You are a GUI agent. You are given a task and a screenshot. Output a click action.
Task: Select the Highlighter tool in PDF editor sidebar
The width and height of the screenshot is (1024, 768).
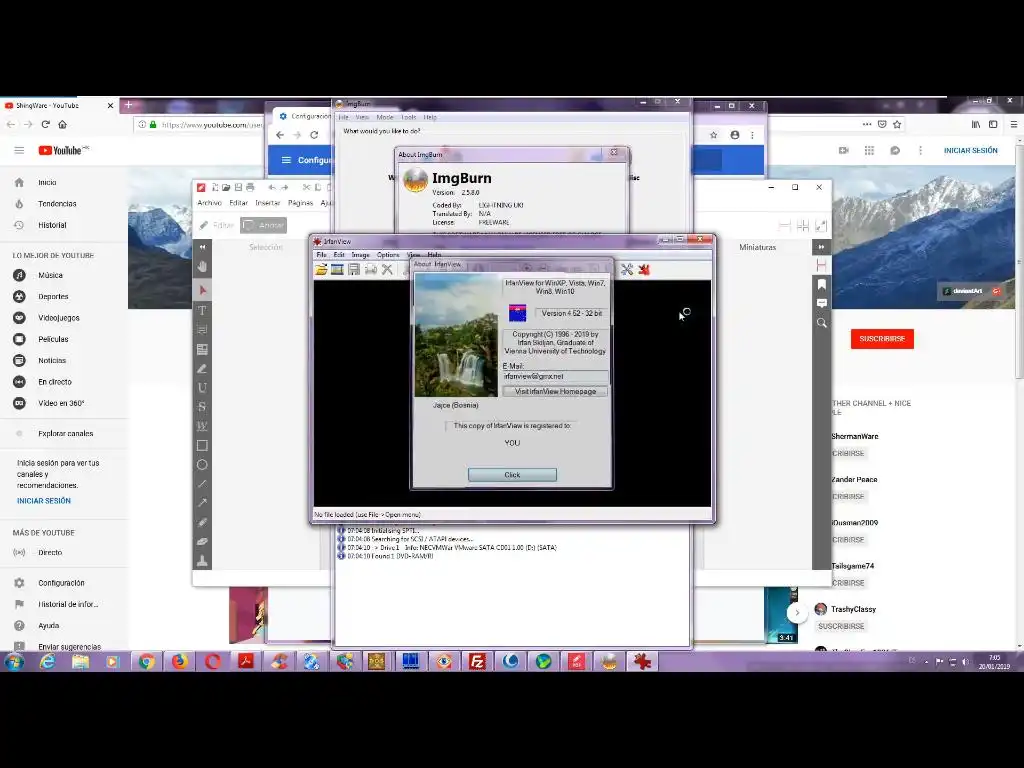pyautogui.click(x=202, y=368)
